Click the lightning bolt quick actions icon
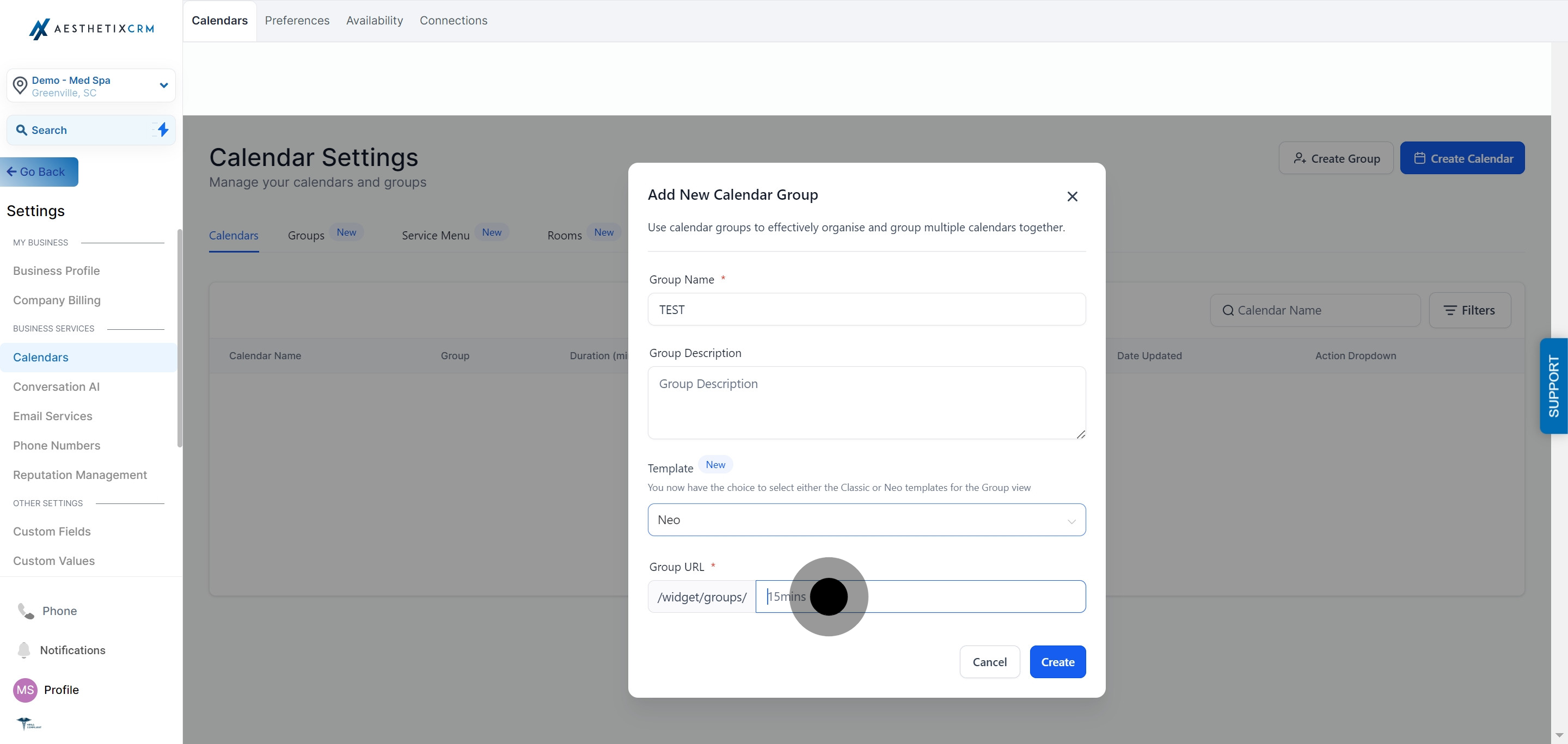This screenshot has width=1568, height=744. (163, 130)
